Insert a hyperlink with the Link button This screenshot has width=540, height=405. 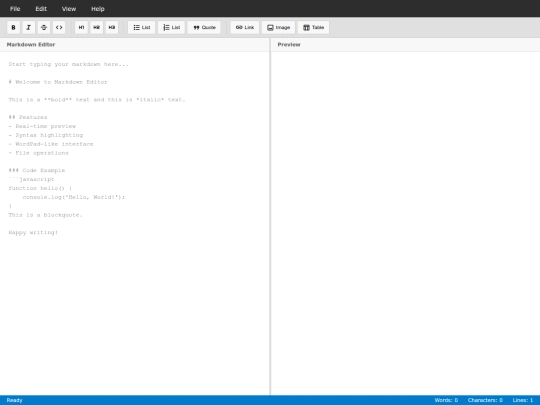[x=245, y=27]
